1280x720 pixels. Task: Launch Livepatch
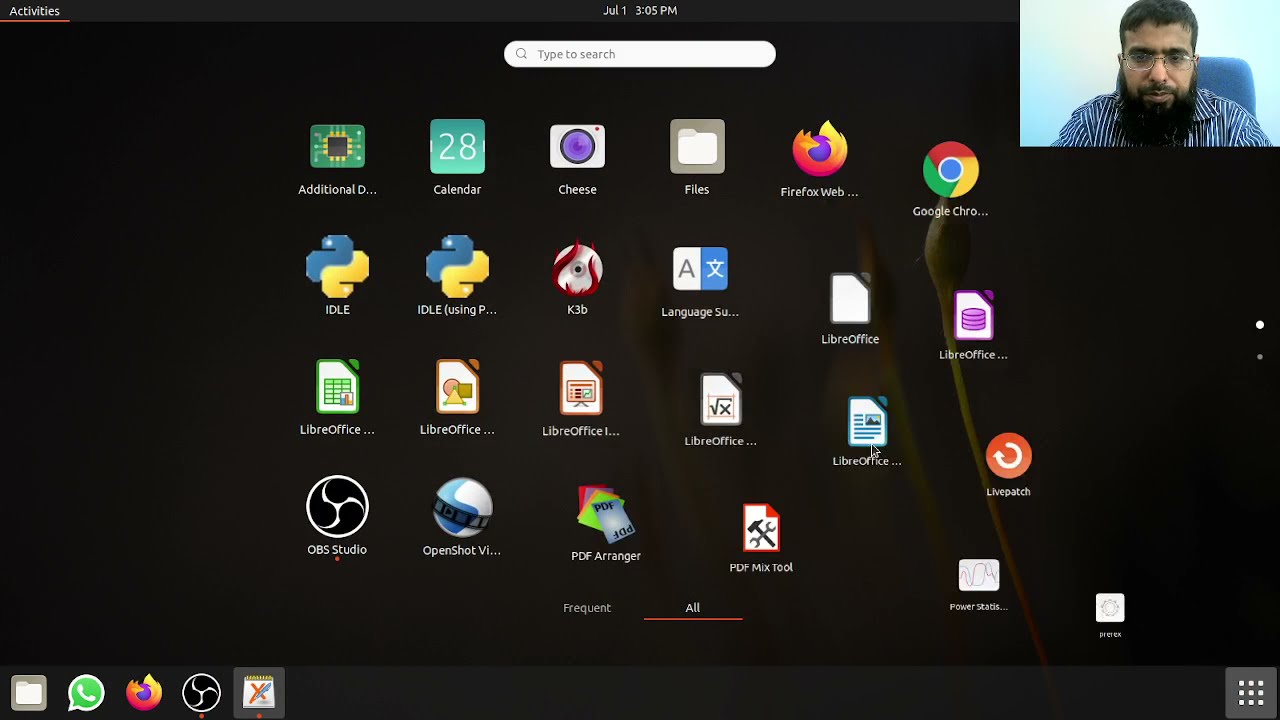pyautogui.click(x=1008, y=456)
